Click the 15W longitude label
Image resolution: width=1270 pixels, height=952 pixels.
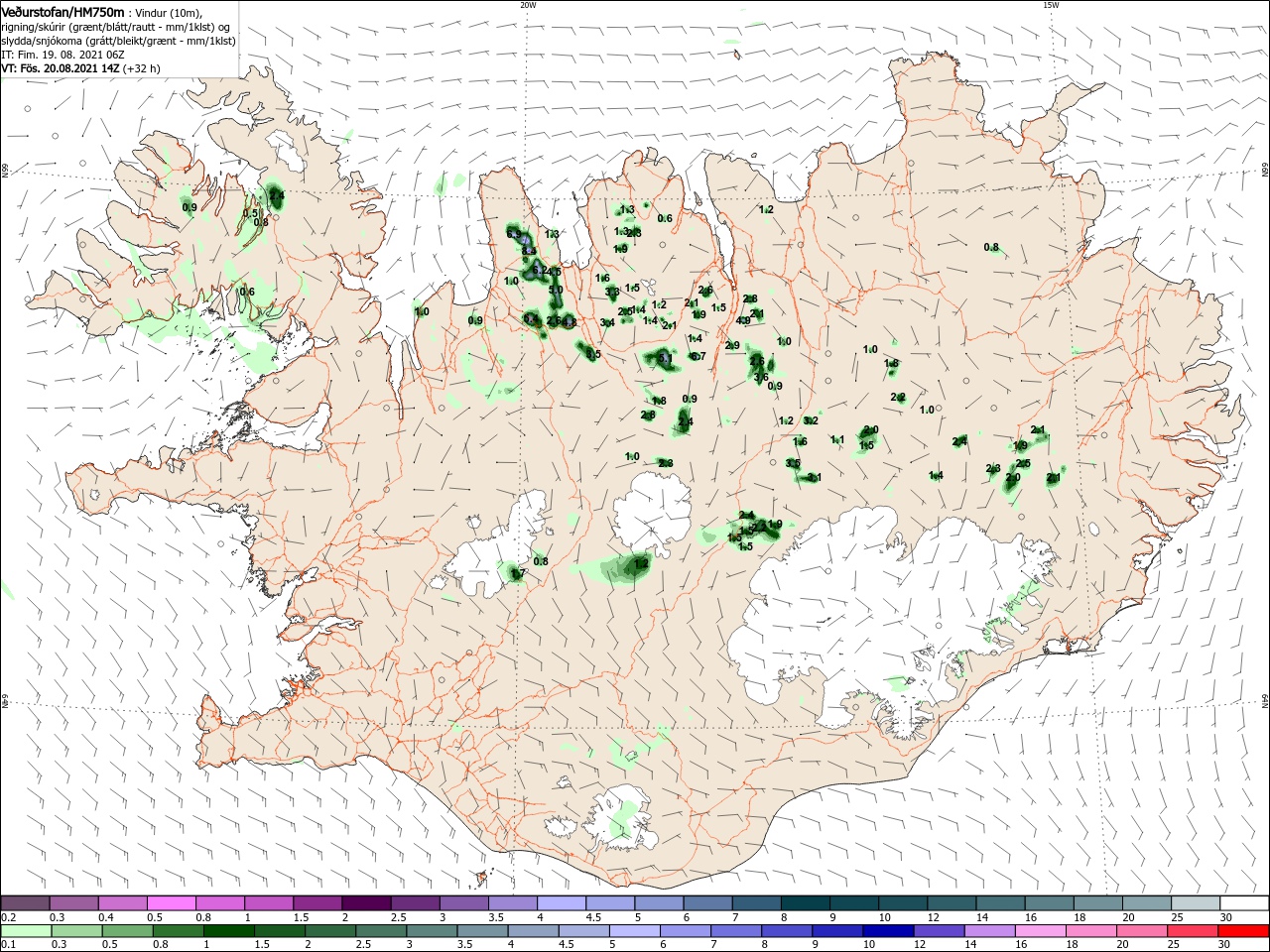pos(1051,5)
